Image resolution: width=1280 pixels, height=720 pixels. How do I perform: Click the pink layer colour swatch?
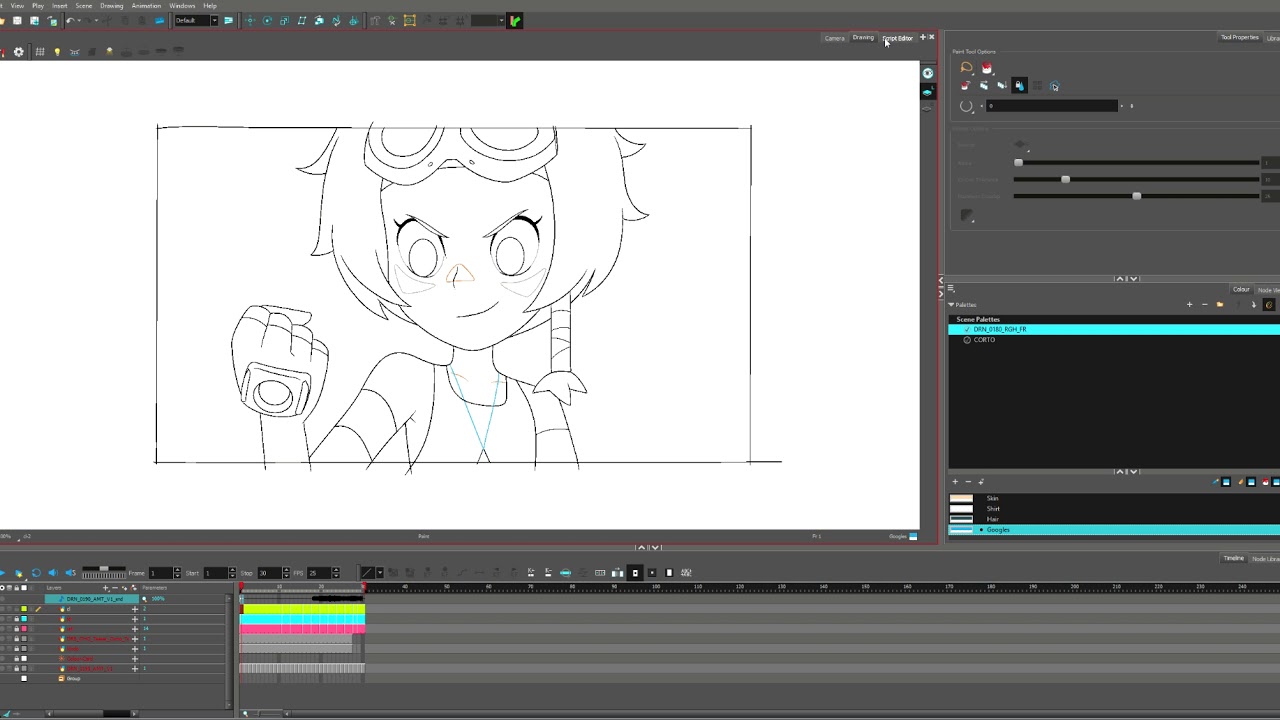[x=24, y=629]
